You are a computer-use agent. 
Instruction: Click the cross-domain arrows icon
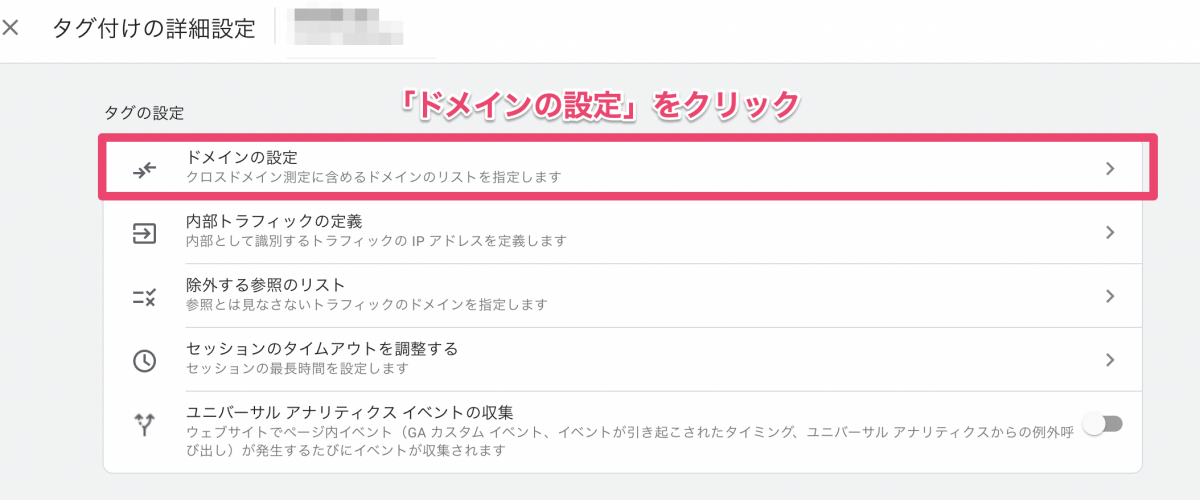pyautogui.click(x=145, y=169)
